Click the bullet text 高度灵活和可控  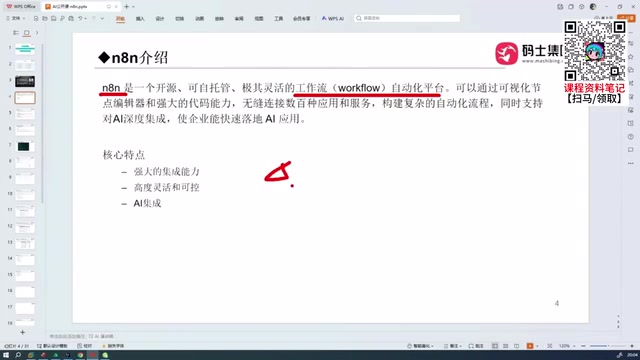(167, 187)
